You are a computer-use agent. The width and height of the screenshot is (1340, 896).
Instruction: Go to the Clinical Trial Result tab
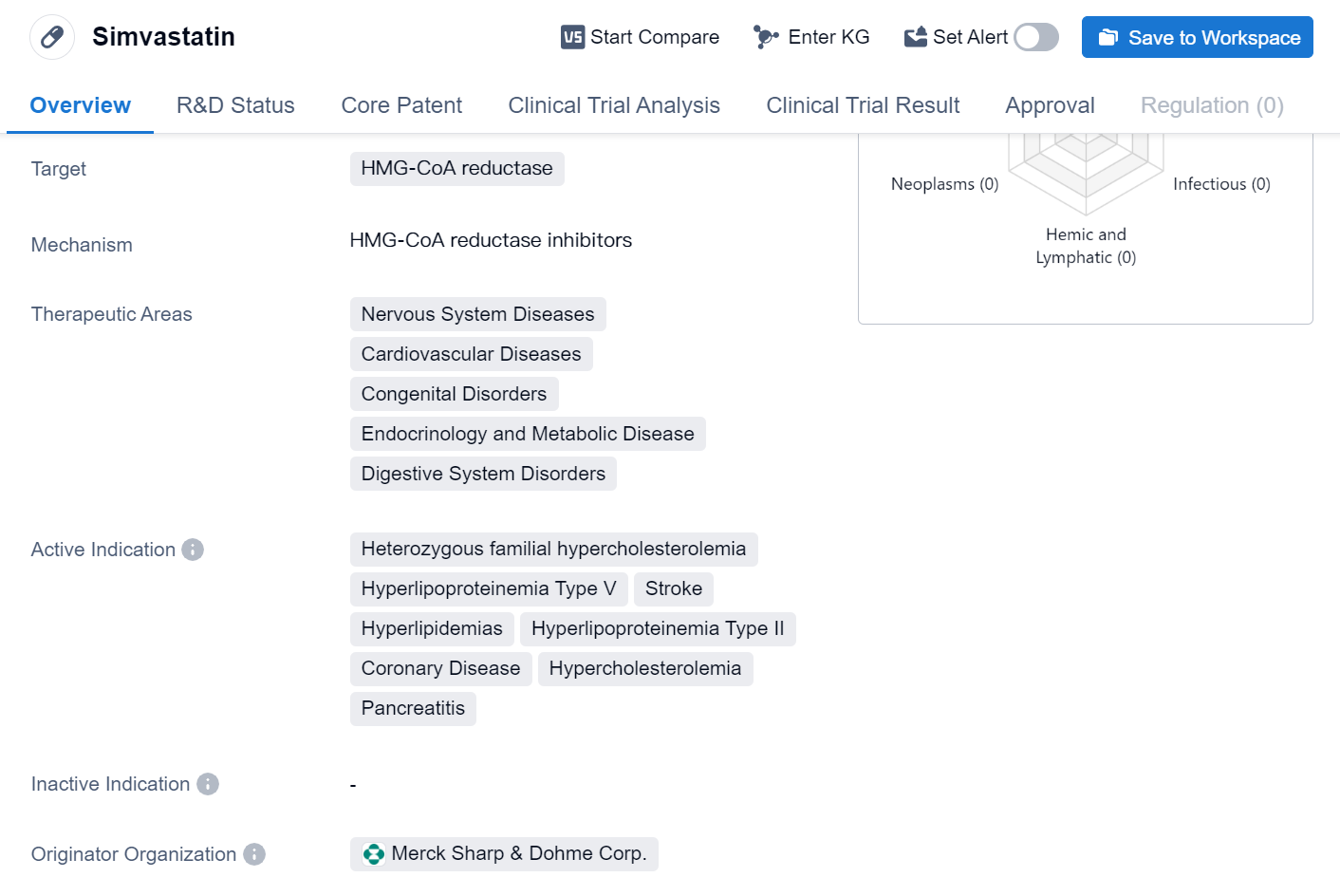[863, 105]
